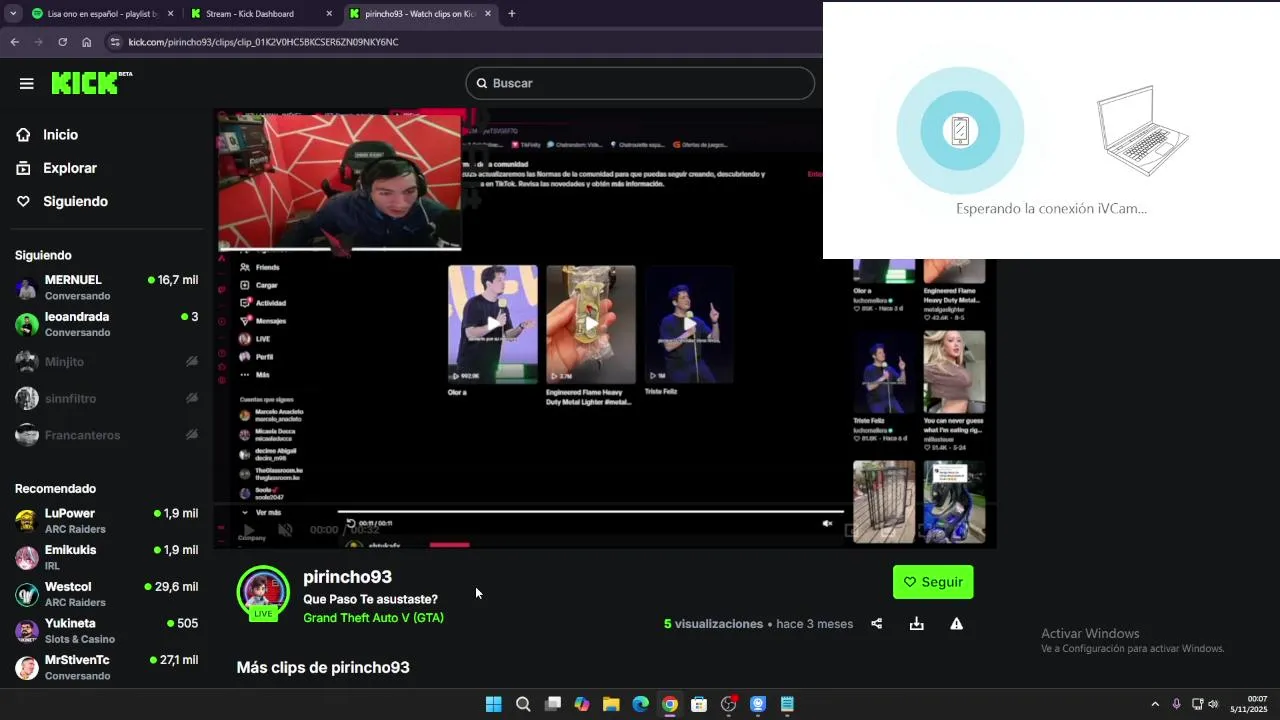Play the clip with play button
1280x720 pixels.
[x=249, y=530]
